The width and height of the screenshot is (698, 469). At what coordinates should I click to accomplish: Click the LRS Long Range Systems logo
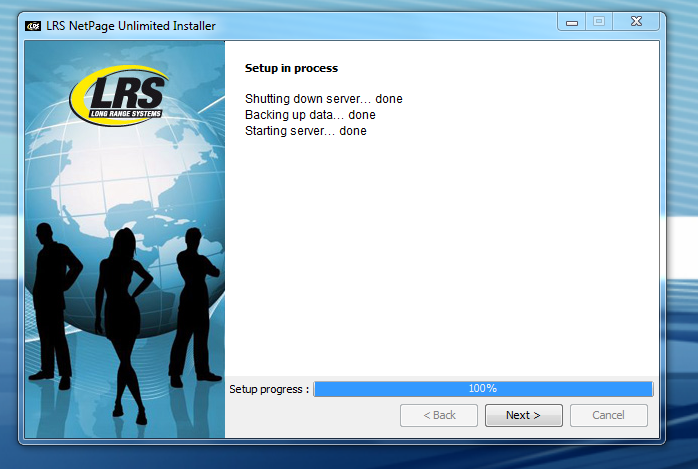[x=119, y=96]
